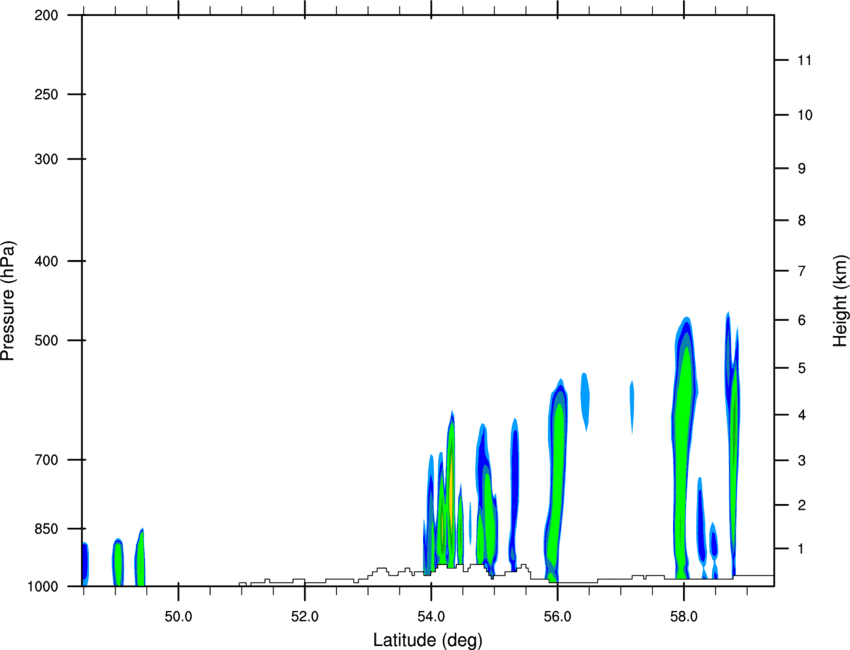Pick the 6 km height label
Viewport: 850px width, 650px height.
802,320
